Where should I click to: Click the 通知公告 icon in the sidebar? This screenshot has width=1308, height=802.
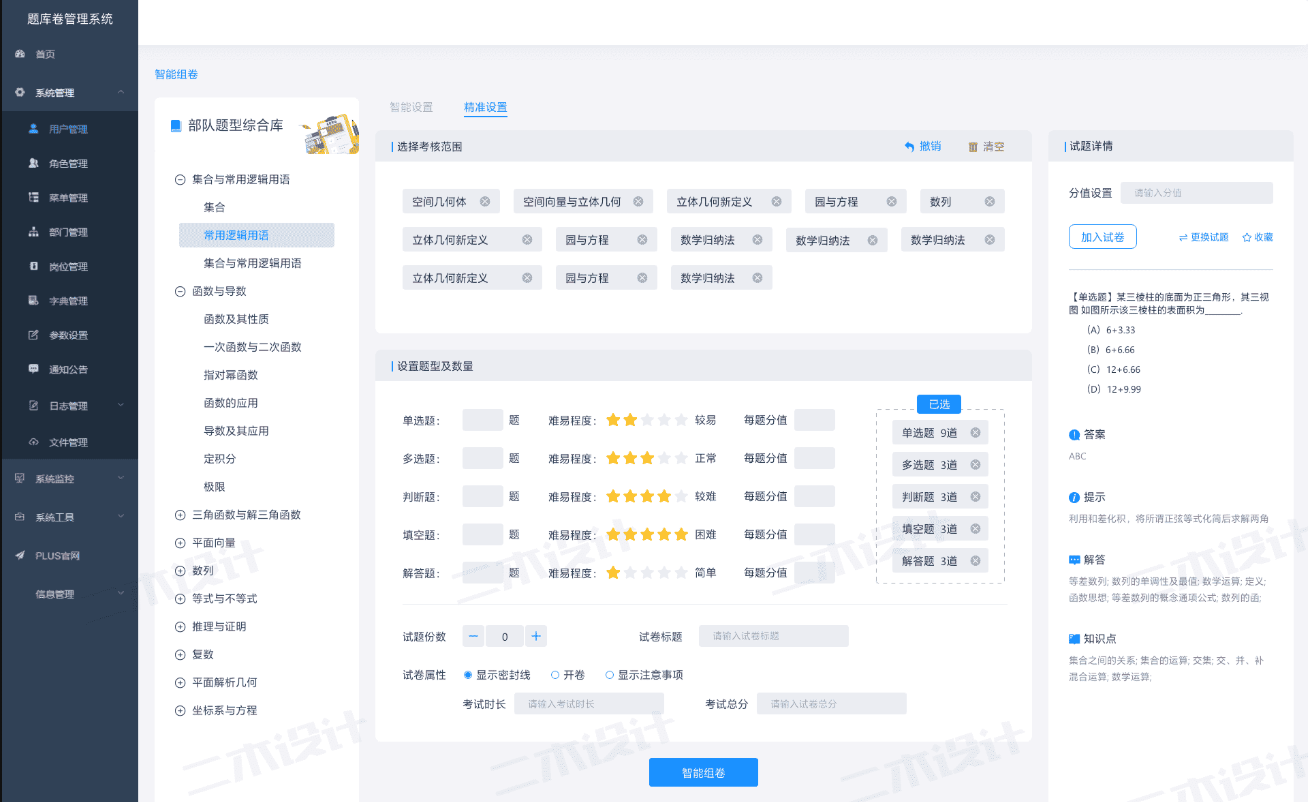pyautogui.click(x=34, y=369)
